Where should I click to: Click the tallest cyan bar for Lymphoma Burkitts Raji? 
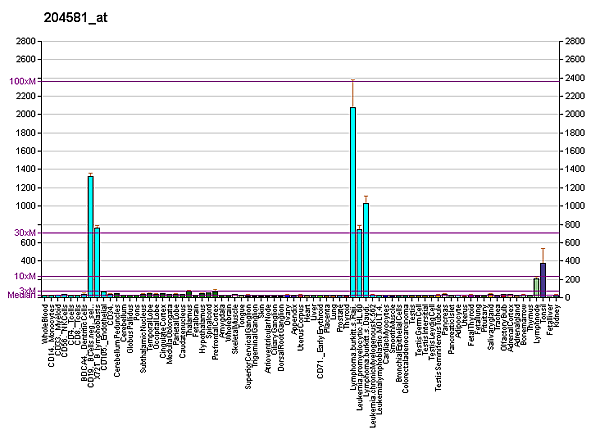click(x=353, y=202)
